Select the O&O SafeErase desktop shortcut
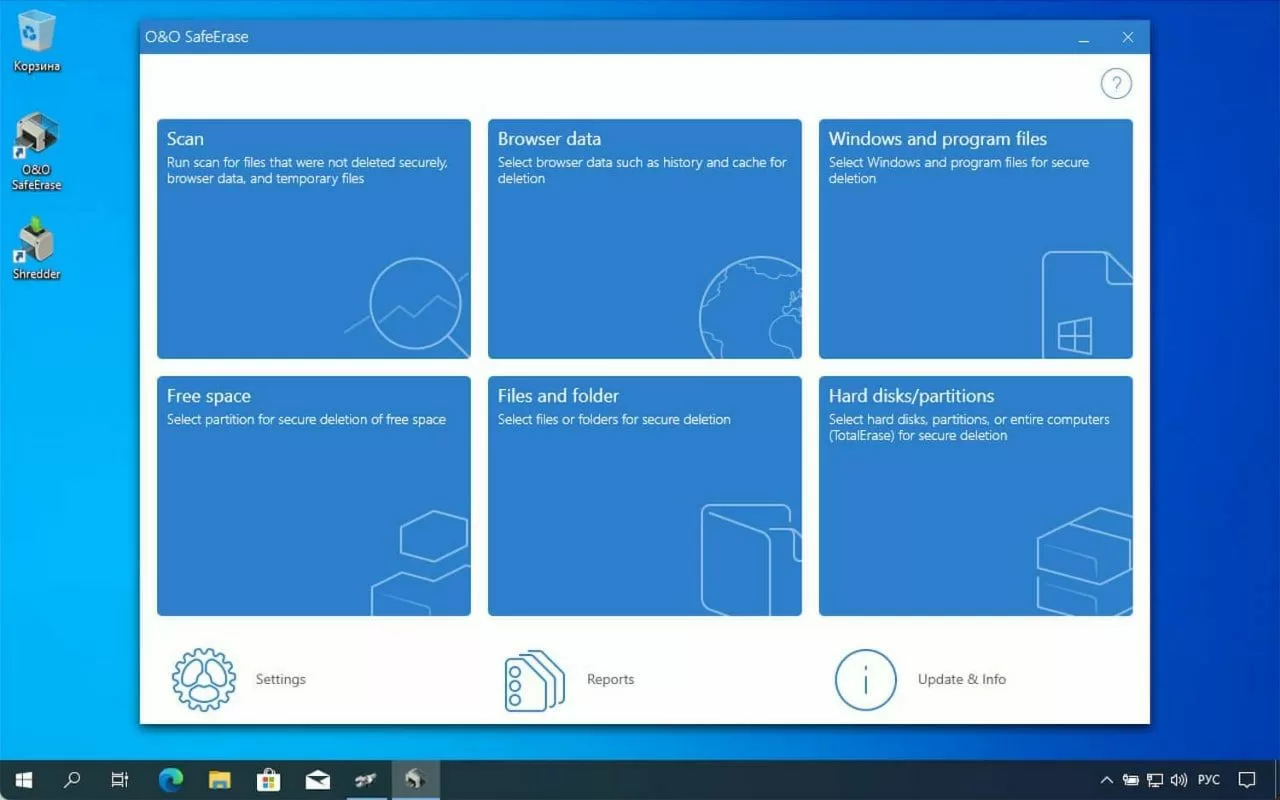The image size is (1280, 800). (x=37, y=151)
